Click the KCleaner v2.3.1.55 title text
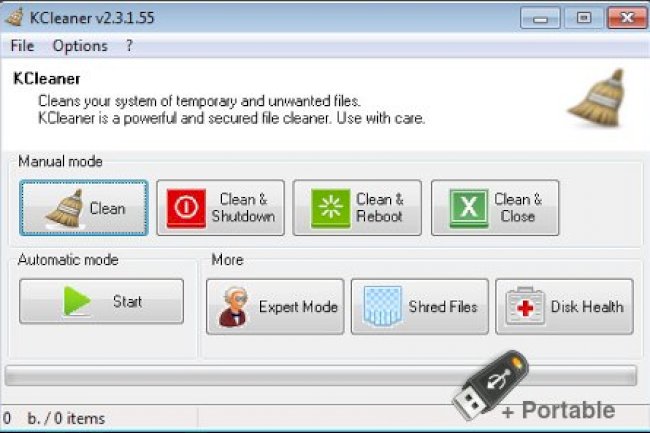This screenshot has height=433, width=650. pyautogui.click(x=92, y=18)
